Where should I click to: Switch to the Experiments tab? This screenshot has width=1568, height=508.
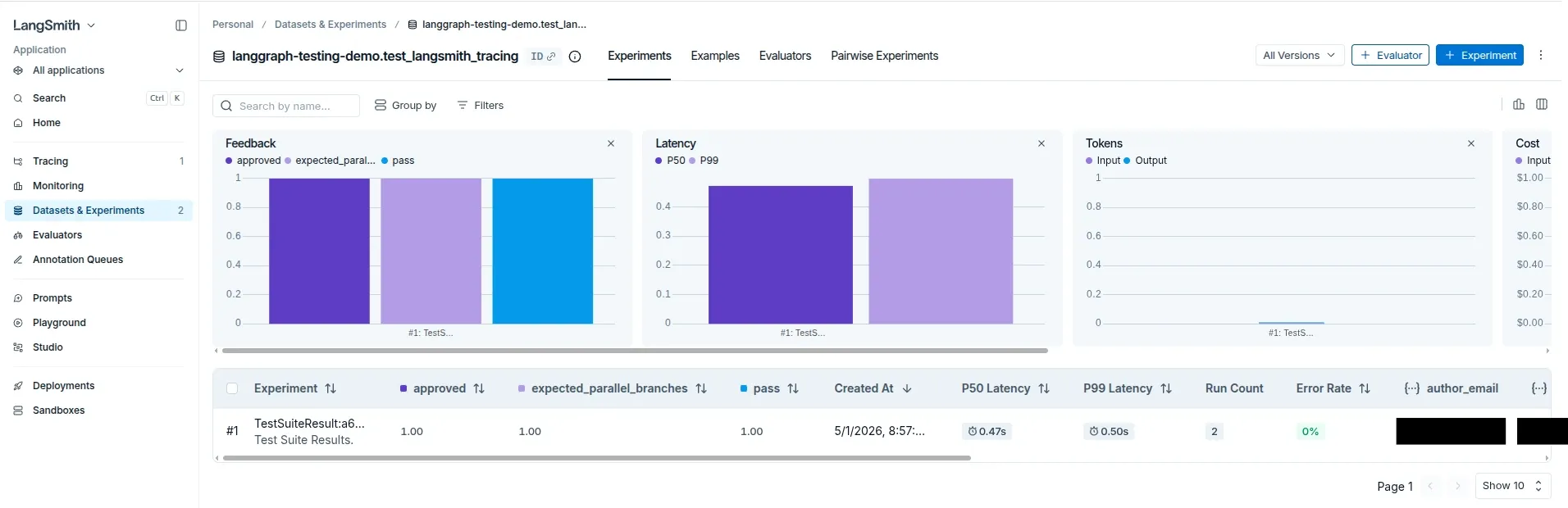[x=640, y=56]
